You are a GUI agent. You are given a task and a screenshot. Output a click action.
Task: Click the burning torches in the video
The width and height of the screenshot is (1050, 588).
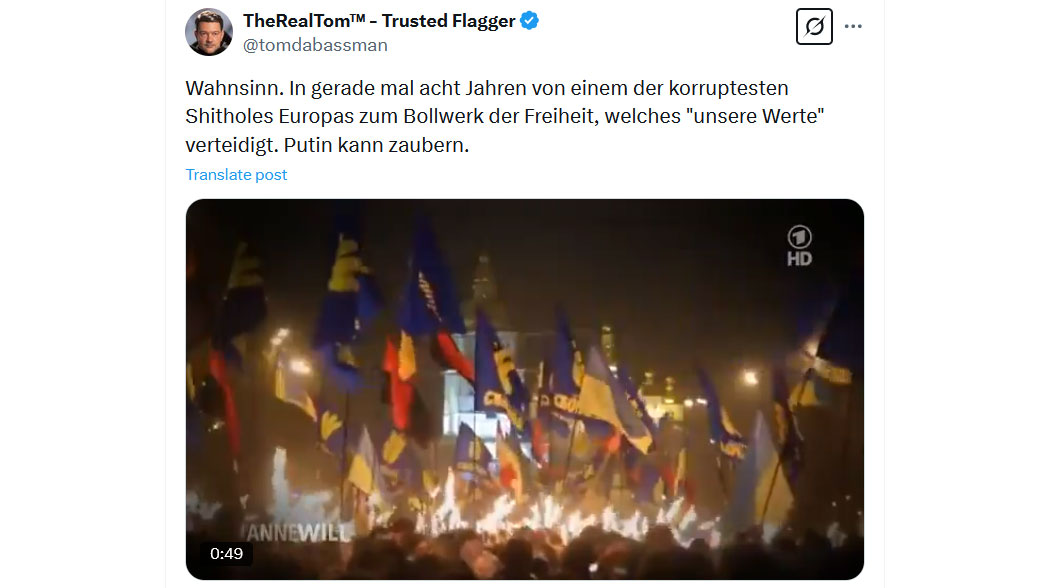tap(536, 509)
